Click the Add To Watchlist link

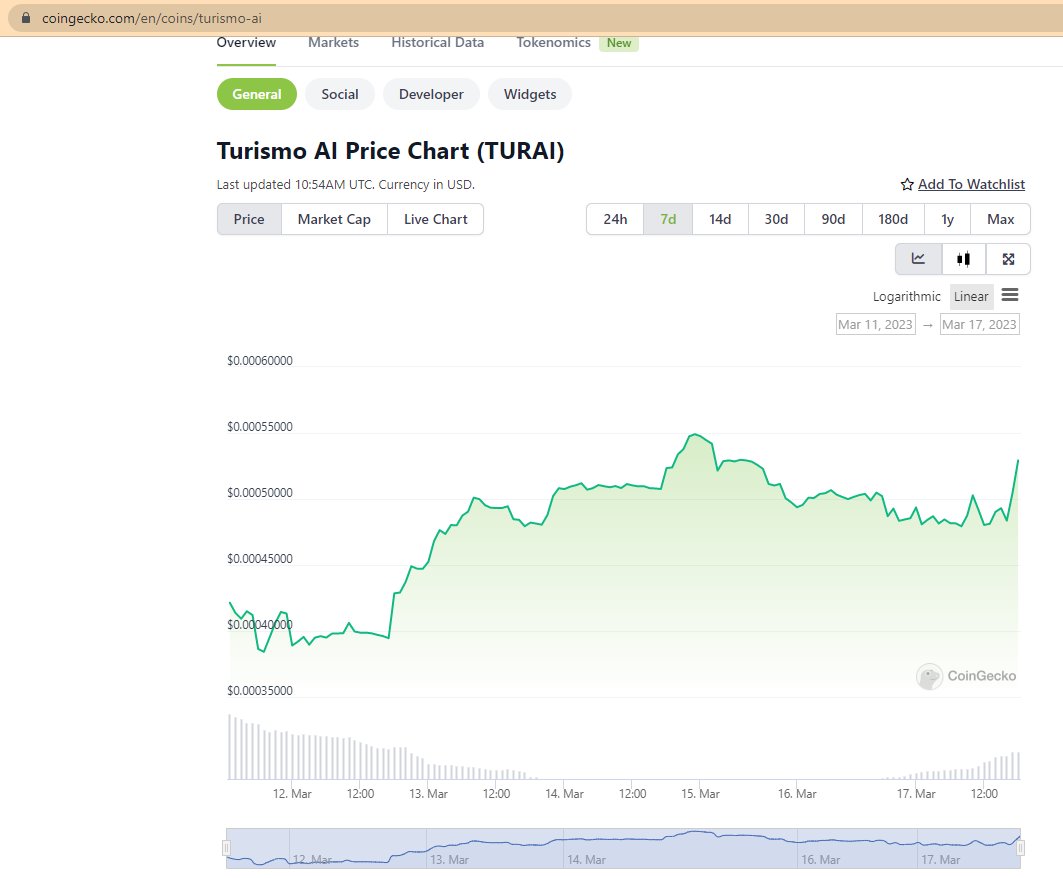pos(972,184)
